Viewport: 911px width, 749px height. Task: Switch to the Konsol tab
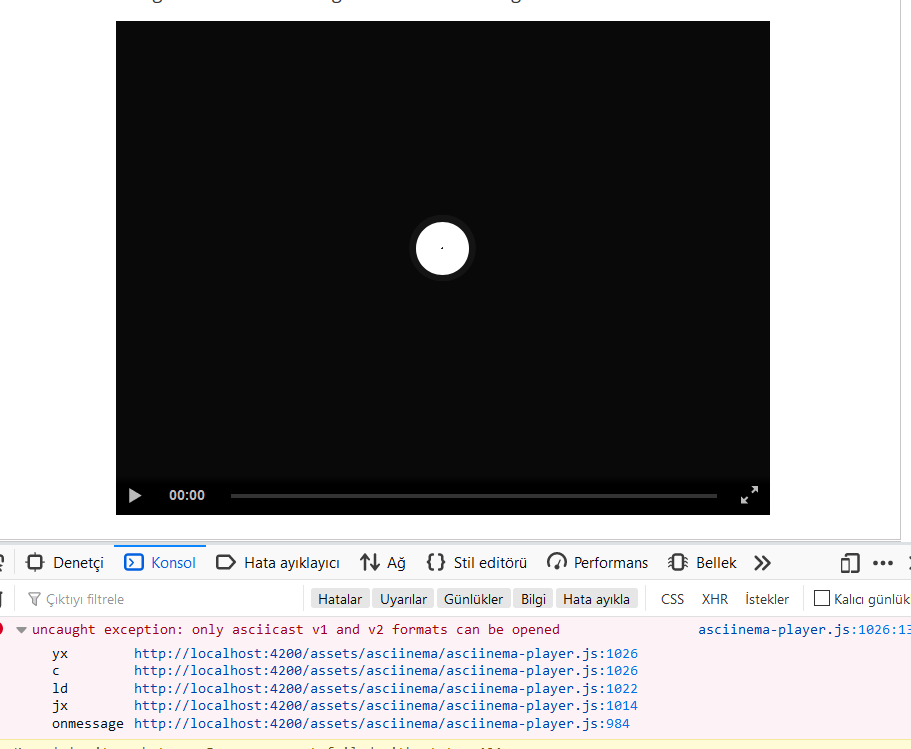[159, 562]
